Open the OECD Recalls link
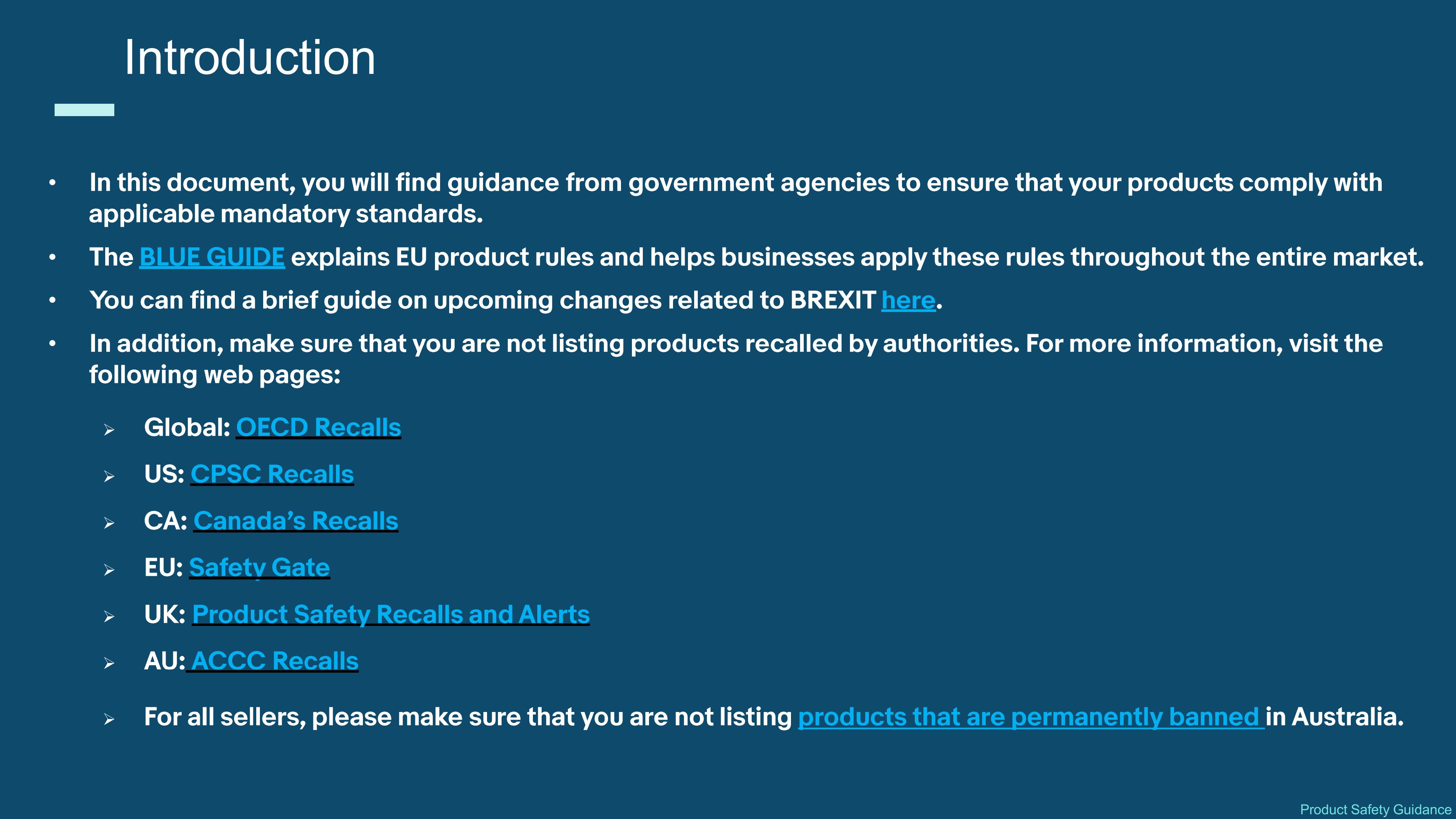1456x819 pixels. click(318, 427)
